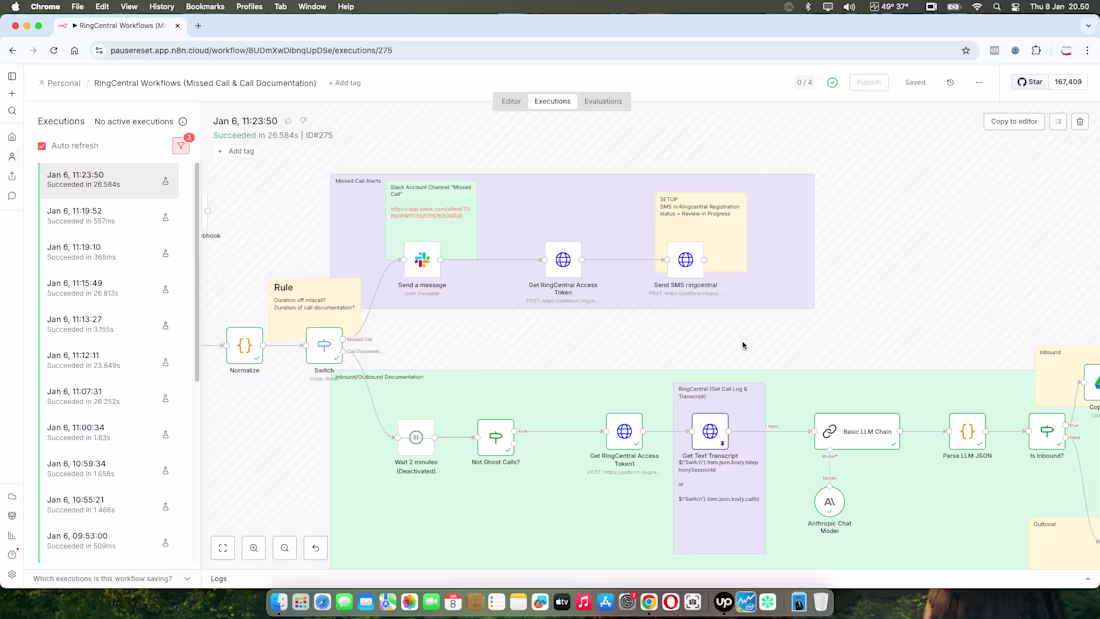Click the Chrome address bar URL
Viewport: 1100px width, 619px height.
251,51
